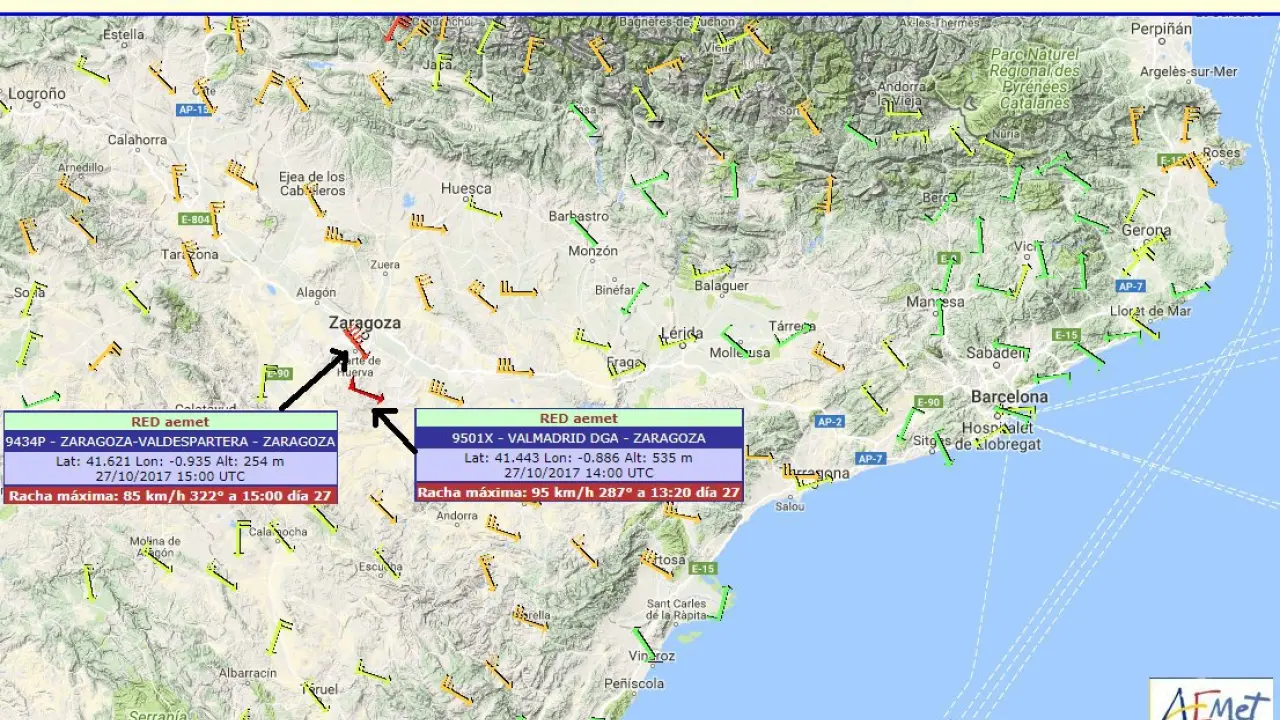Click the Lérida city label

point(682,333)
